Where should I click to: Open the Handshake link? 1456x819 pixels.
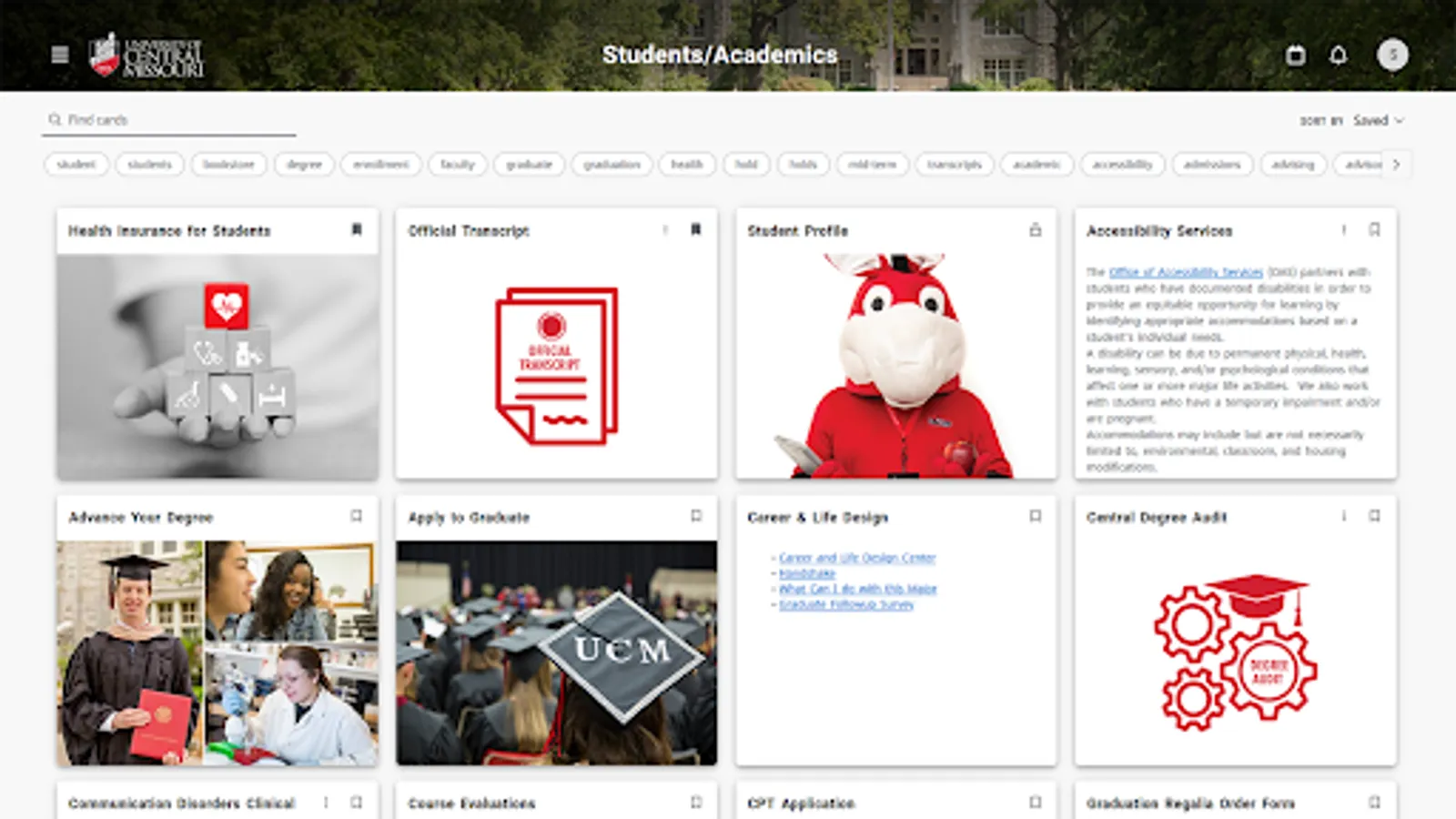tap(807, 573)
